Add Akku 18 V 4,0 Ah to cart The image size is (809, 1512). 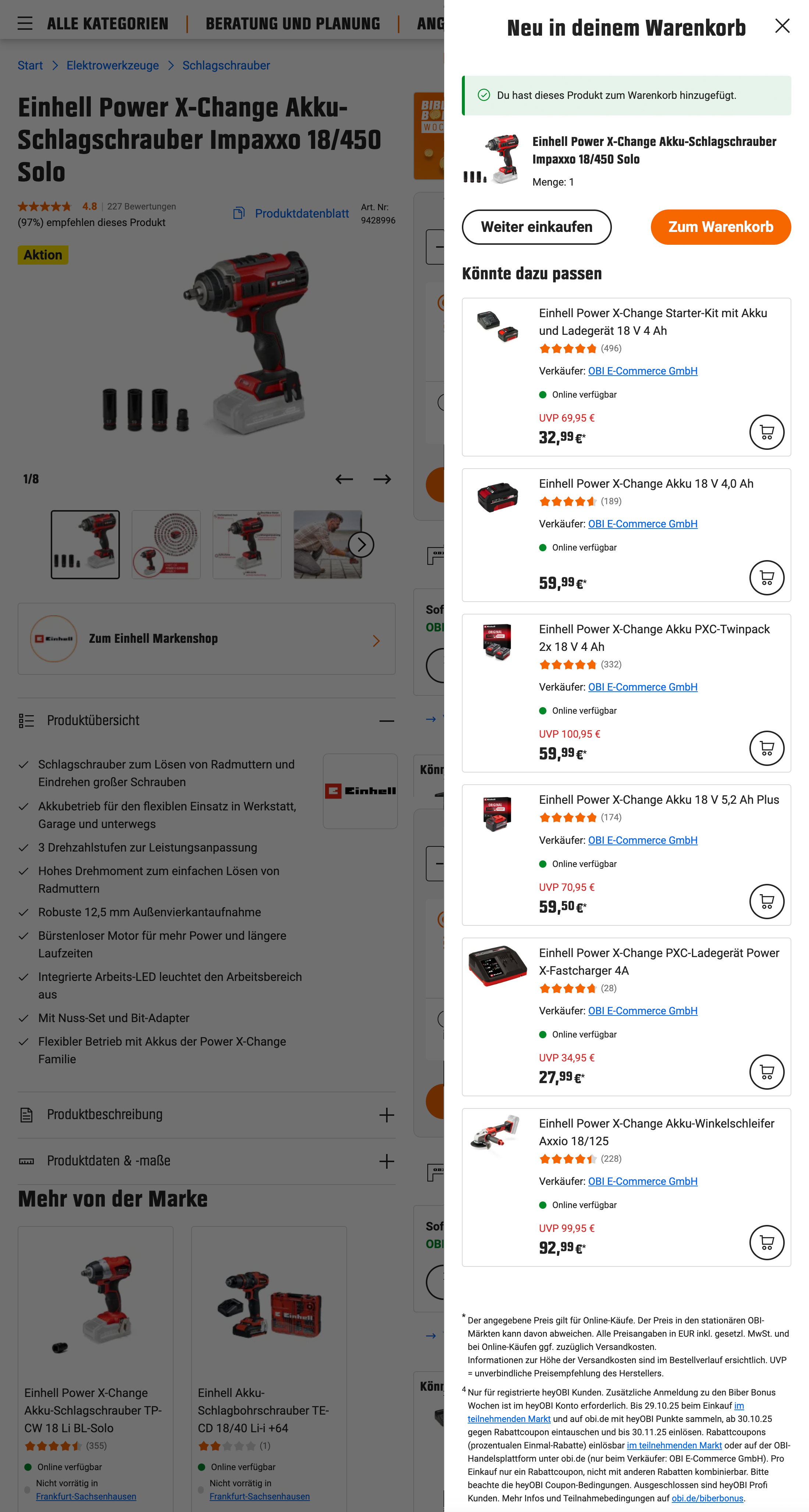click(767, 577)
